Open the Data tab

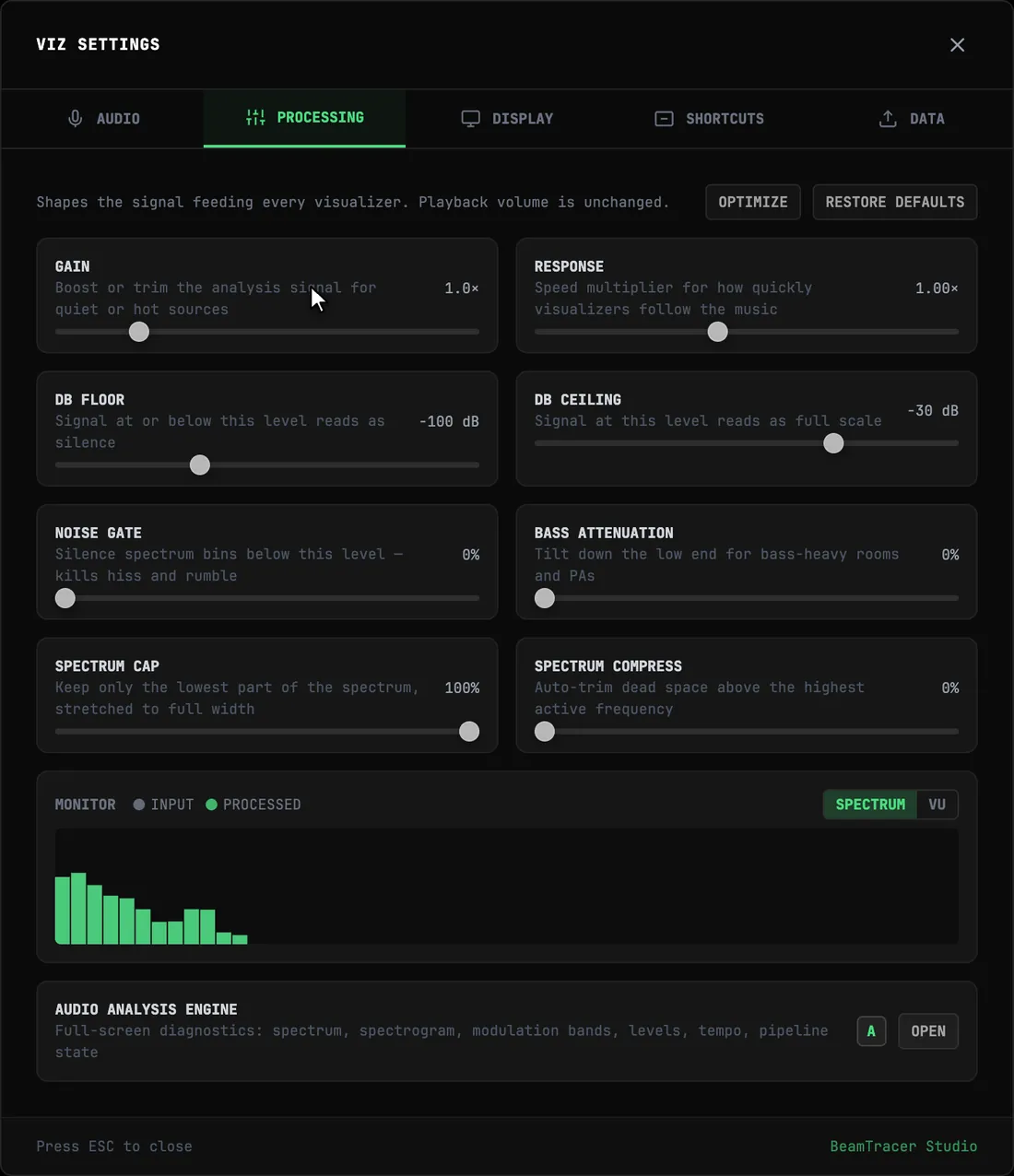click(911, 118)
